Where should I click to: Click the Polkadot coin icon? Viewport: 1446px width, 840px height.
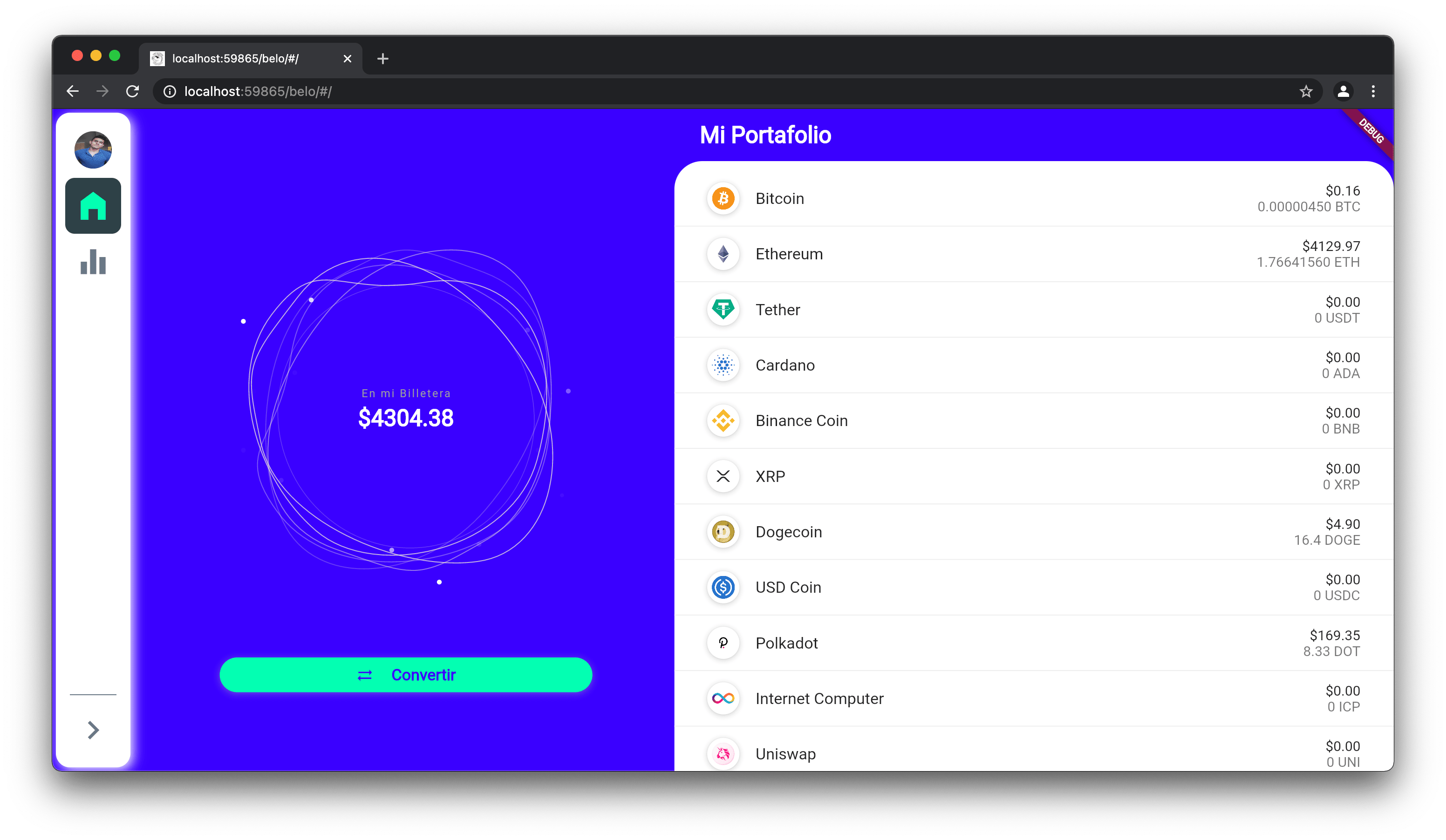[x=723, y=643]
